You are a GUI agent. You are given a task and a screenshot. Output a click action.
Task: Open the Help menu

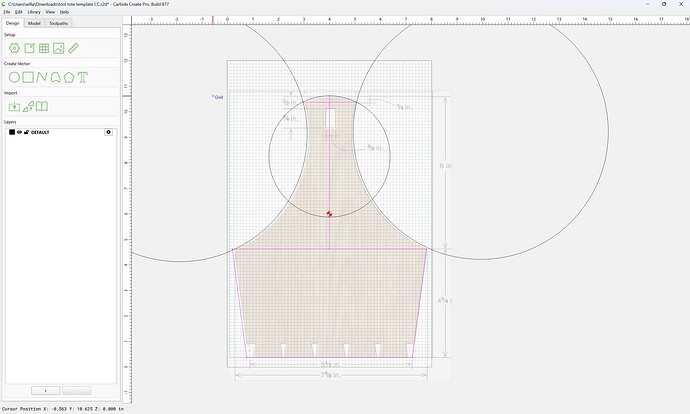[x=64, y=12]
